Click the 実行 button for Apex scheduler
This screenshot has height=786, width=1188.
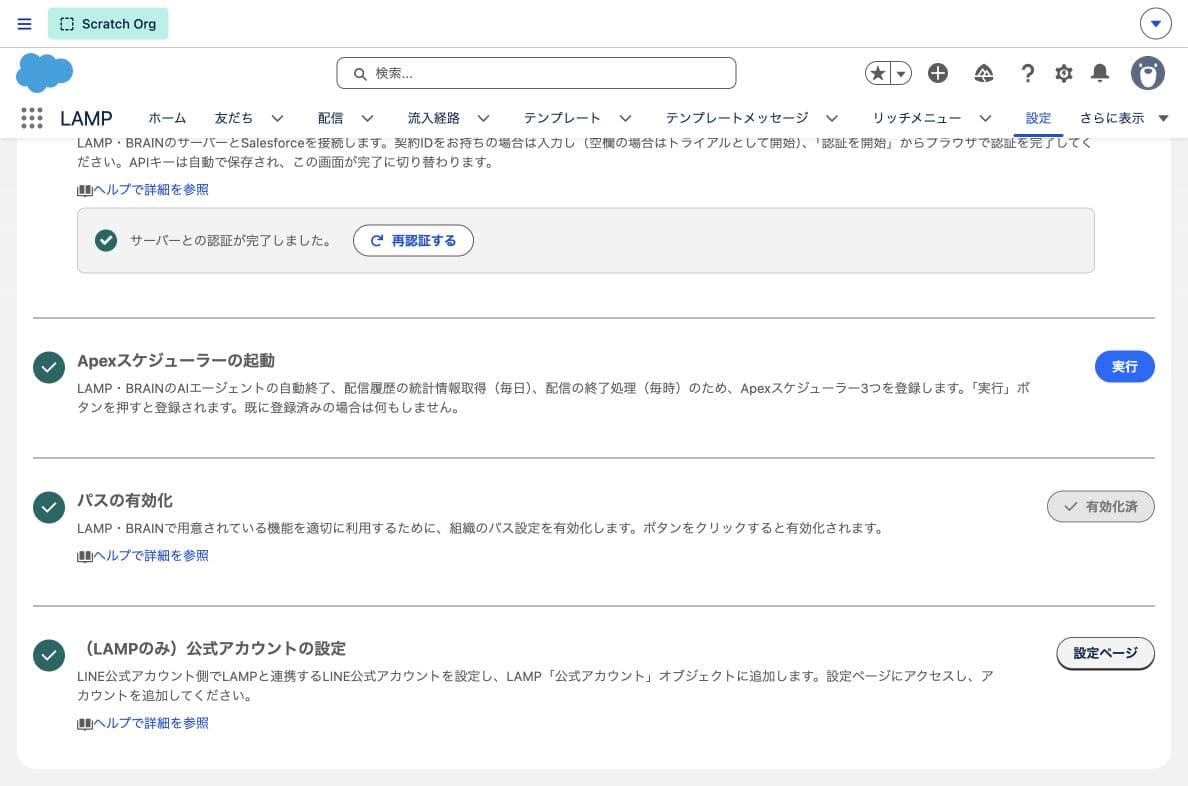click(x=1124, y=367)
